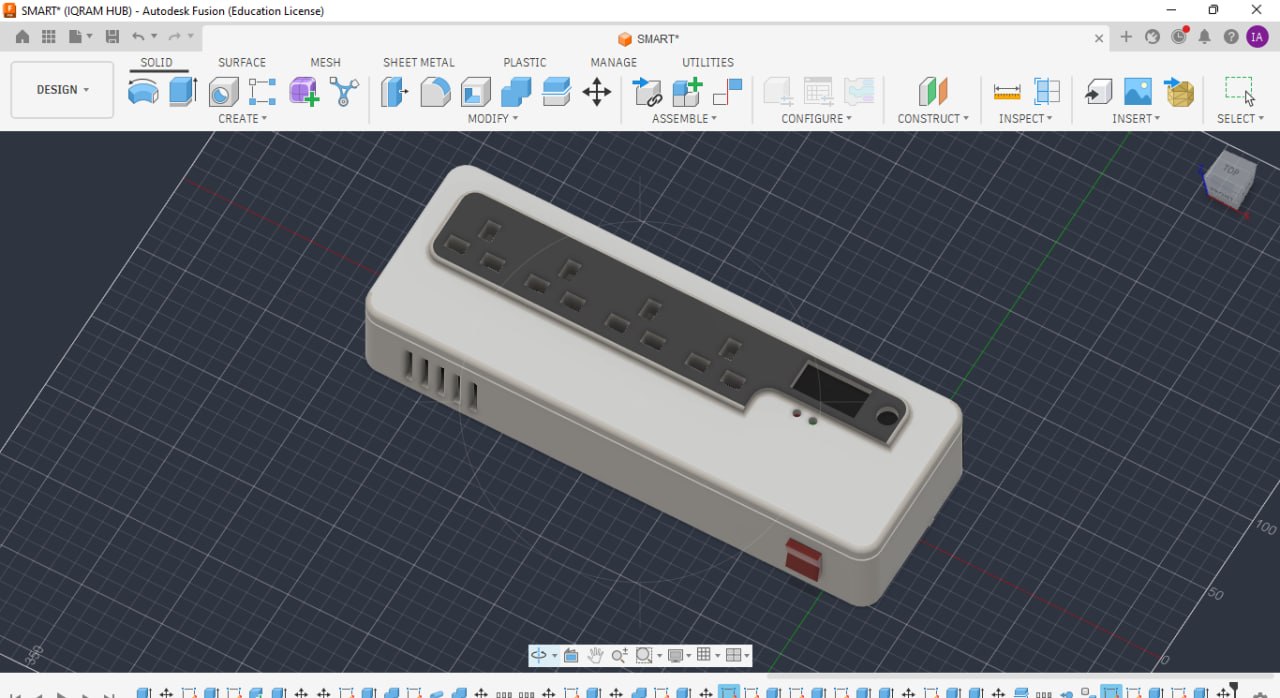Open the Help question mark menu
Screen dimensions: 1280x698
coord(1231,37)
